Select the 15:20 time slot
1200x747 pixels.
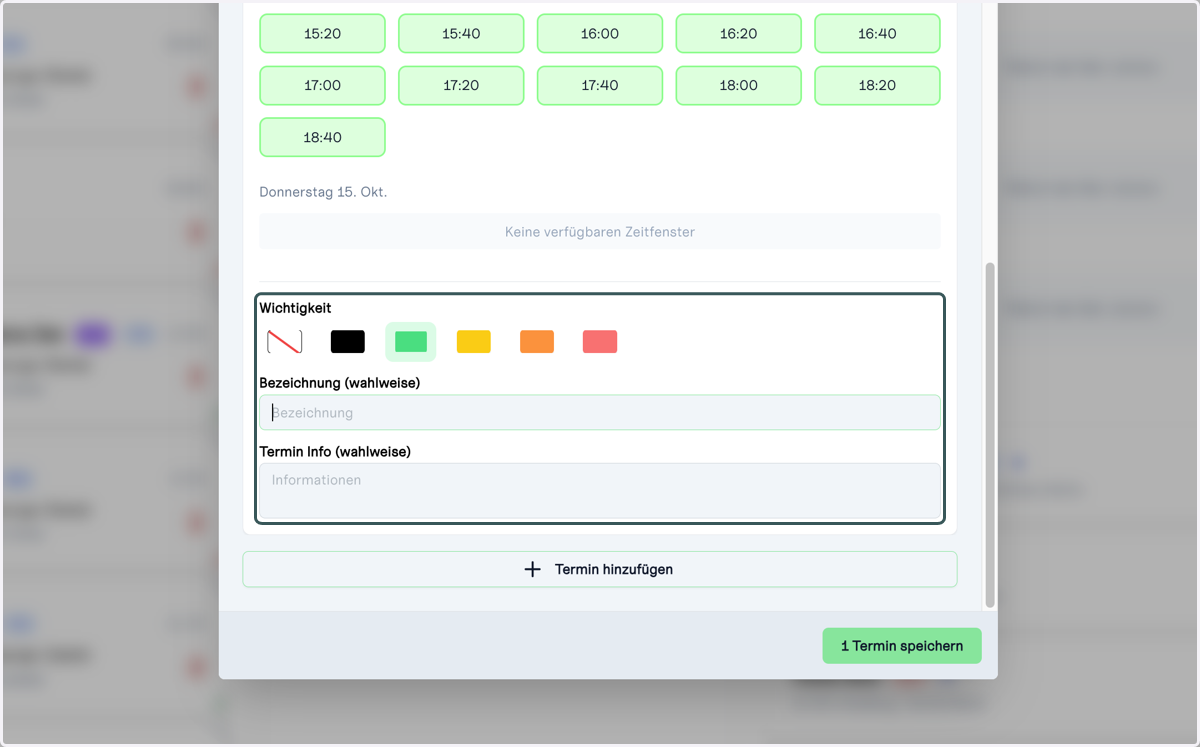tap(322, 33)
